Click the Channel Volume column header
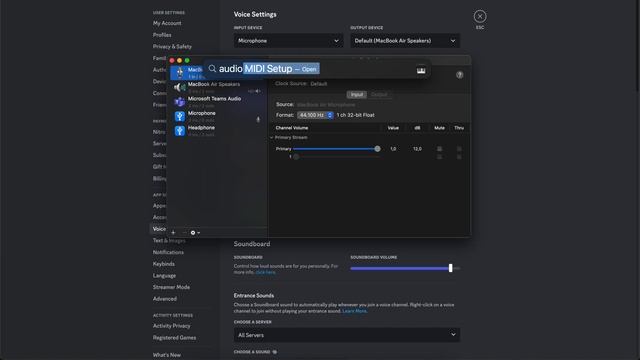 coord(292,128)
